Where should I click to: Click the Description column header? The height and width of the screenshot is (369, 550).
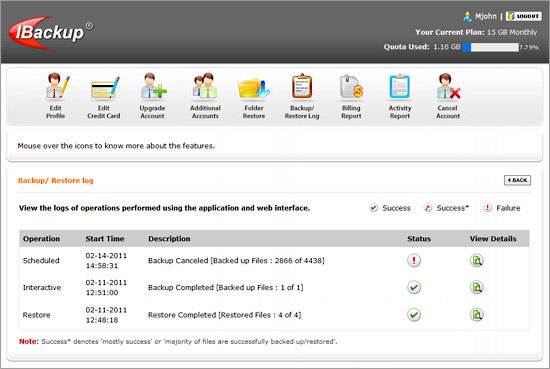169,239
